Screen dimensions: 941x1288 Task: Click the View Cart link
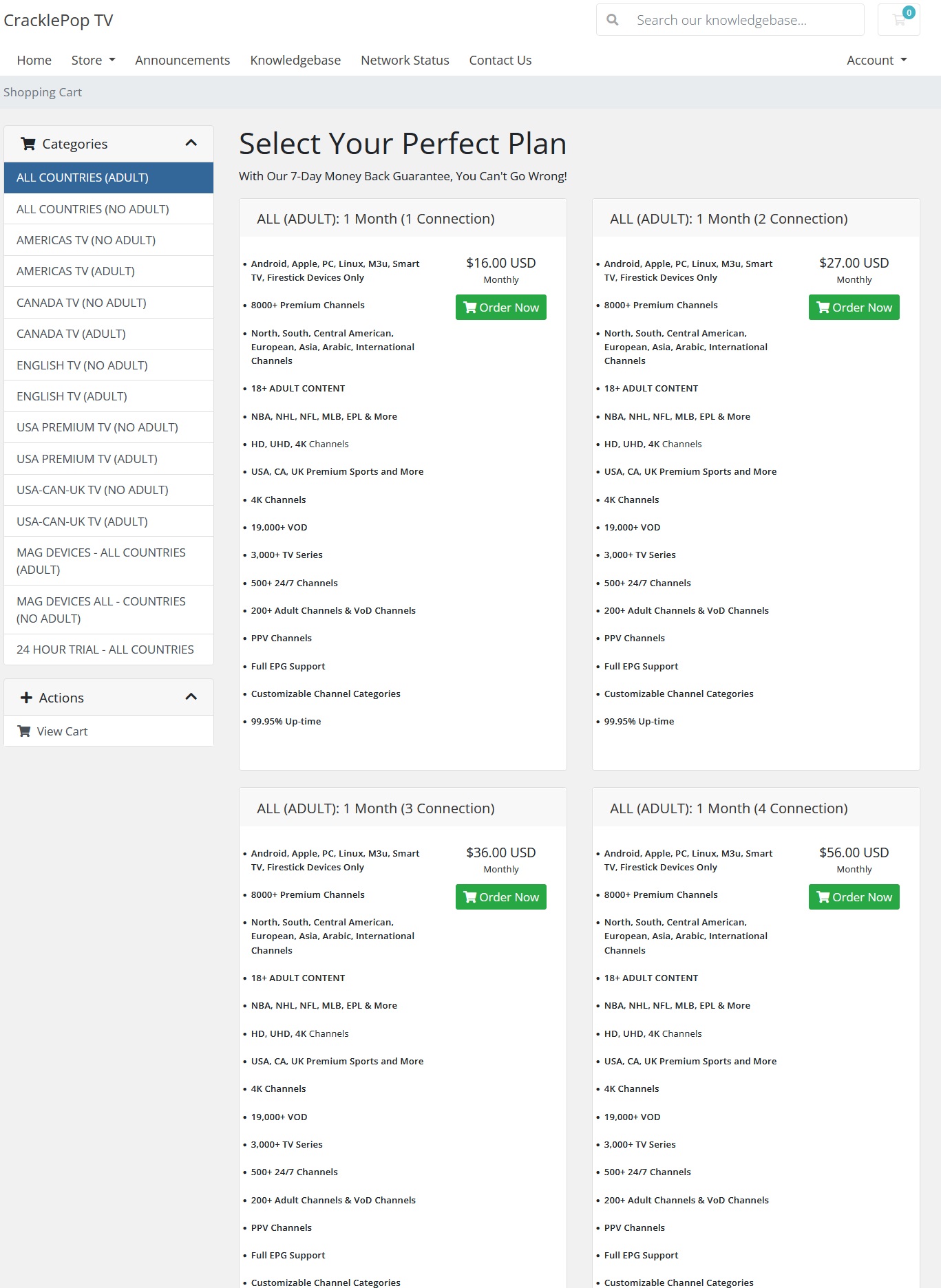pyautogui.click(x=109, y=731)
